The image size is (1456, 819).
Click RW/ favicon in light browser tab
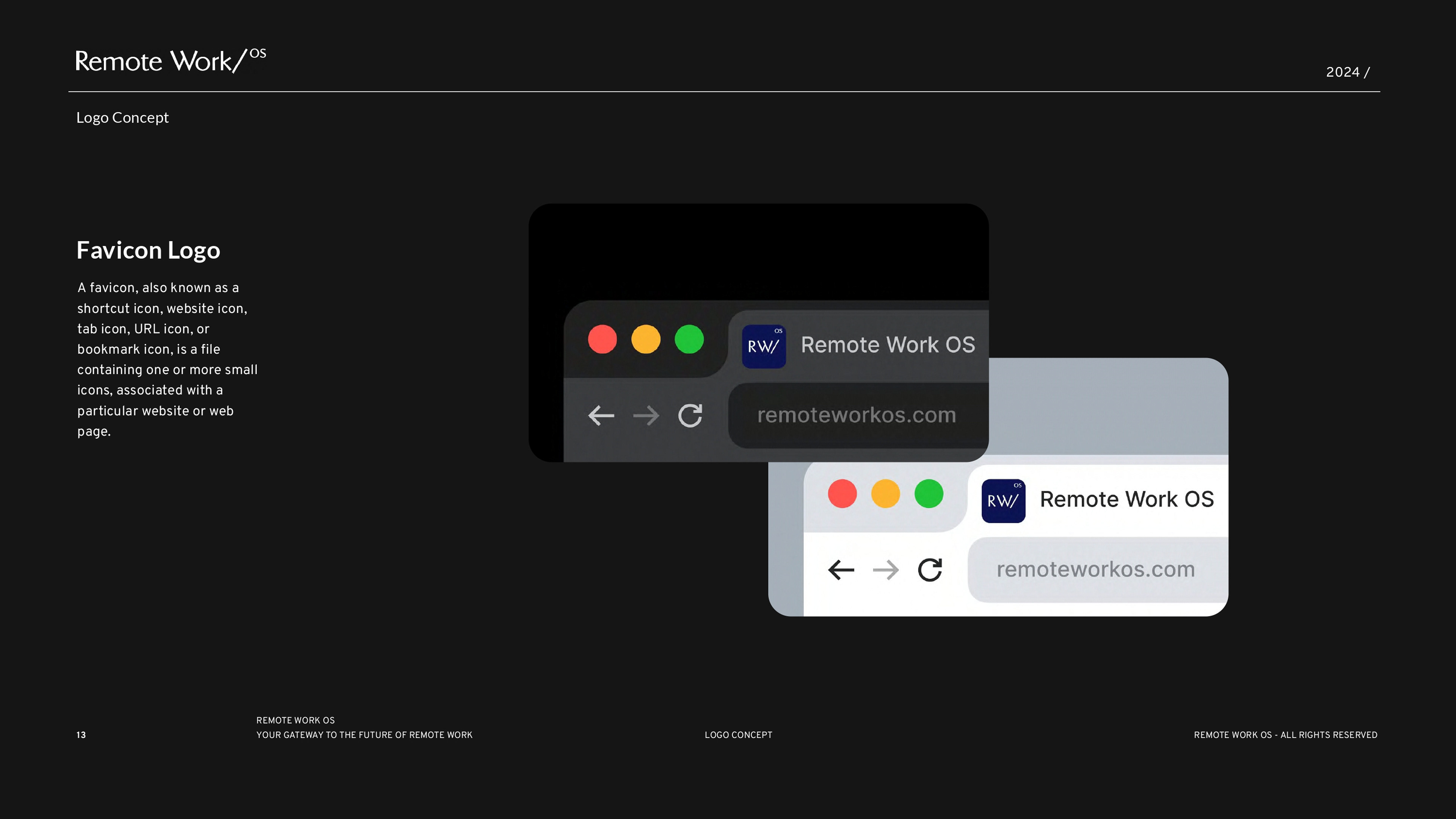tap(1003, 500)
